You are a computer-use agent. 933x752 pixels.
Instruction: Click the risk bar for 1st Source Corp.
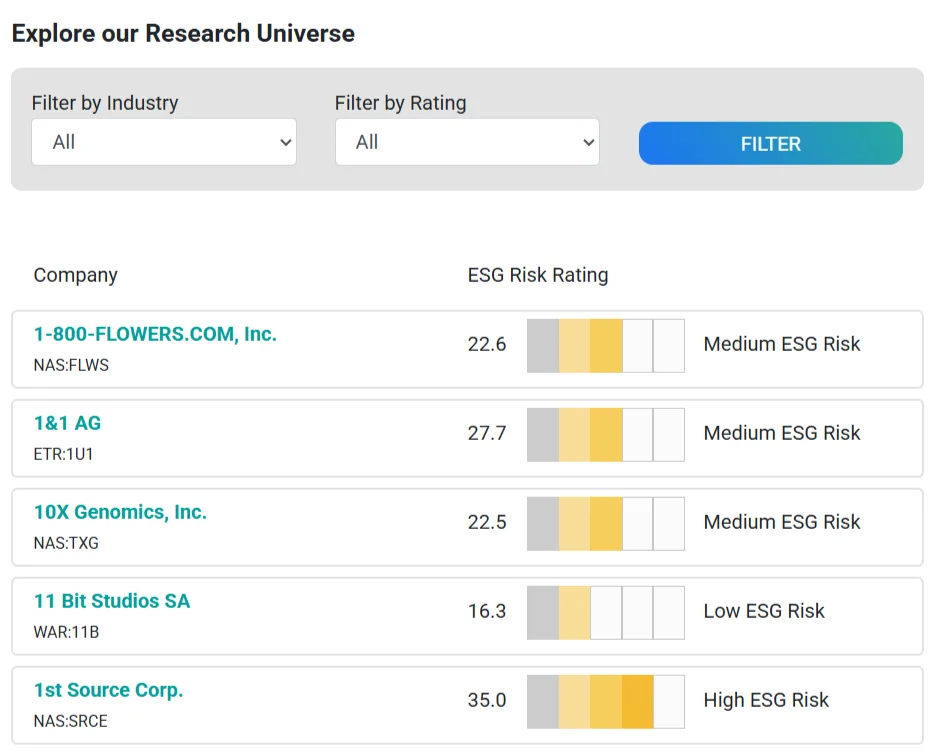(x=606, y=701)
